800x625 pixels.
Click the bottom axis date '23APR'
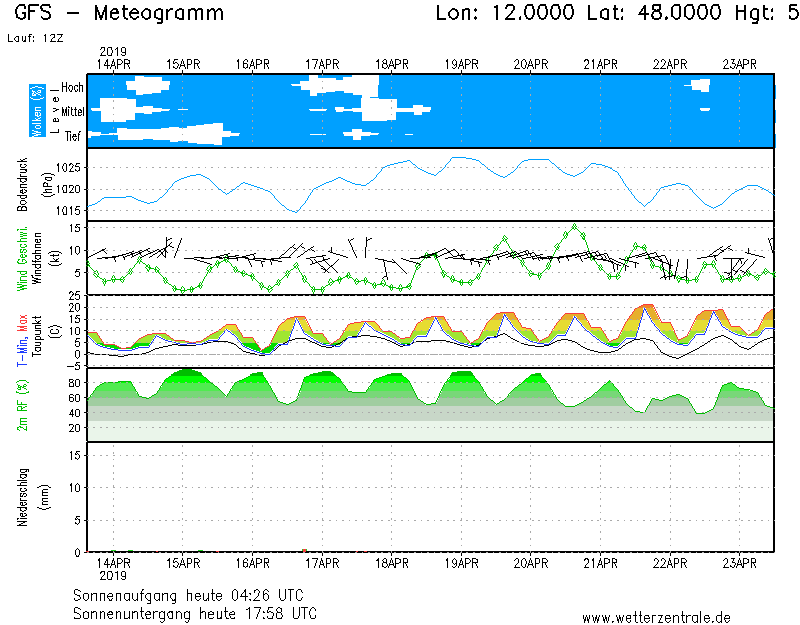coord(740,563)
